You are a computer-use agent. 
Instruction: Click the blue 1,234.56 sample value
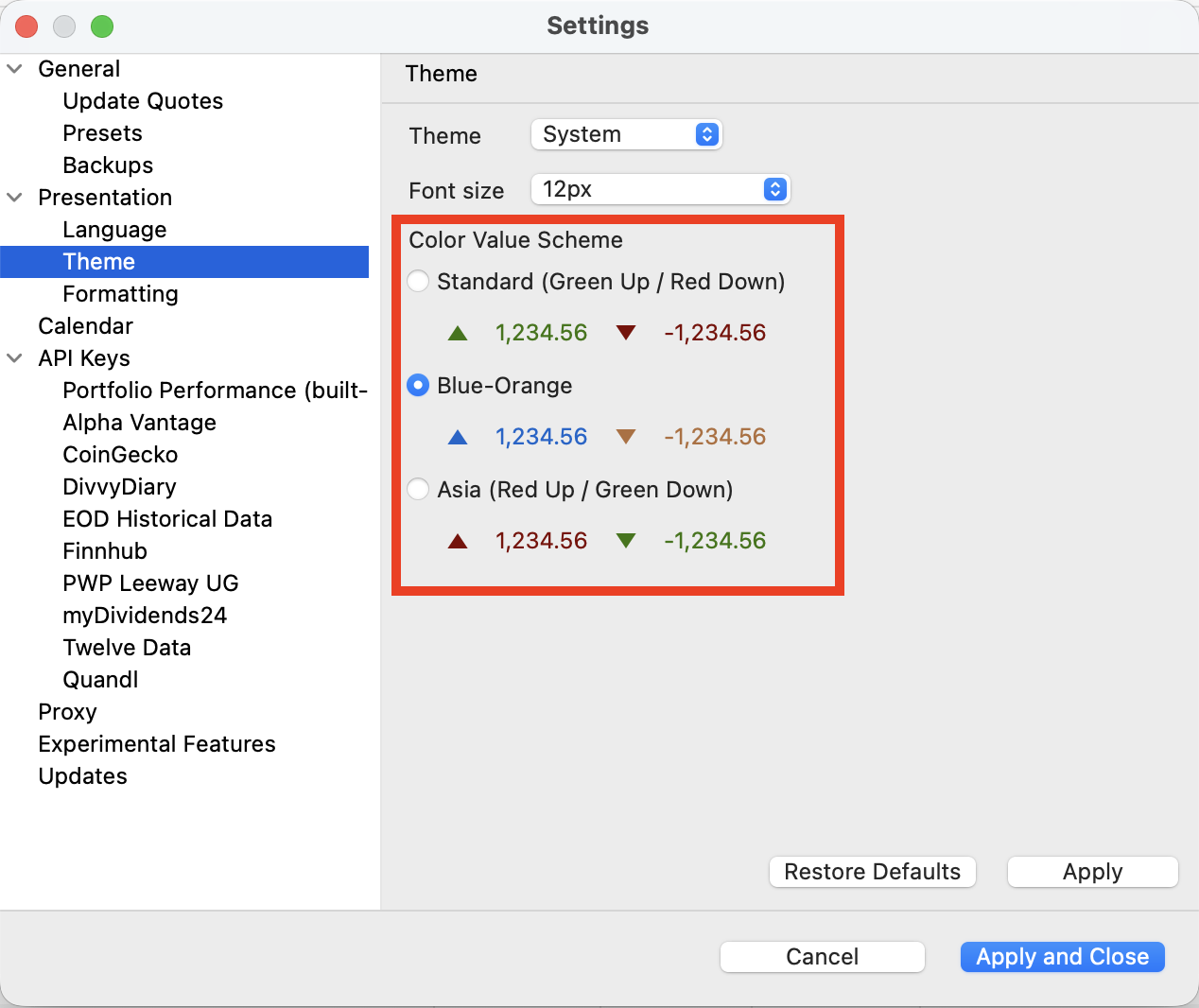541,437
